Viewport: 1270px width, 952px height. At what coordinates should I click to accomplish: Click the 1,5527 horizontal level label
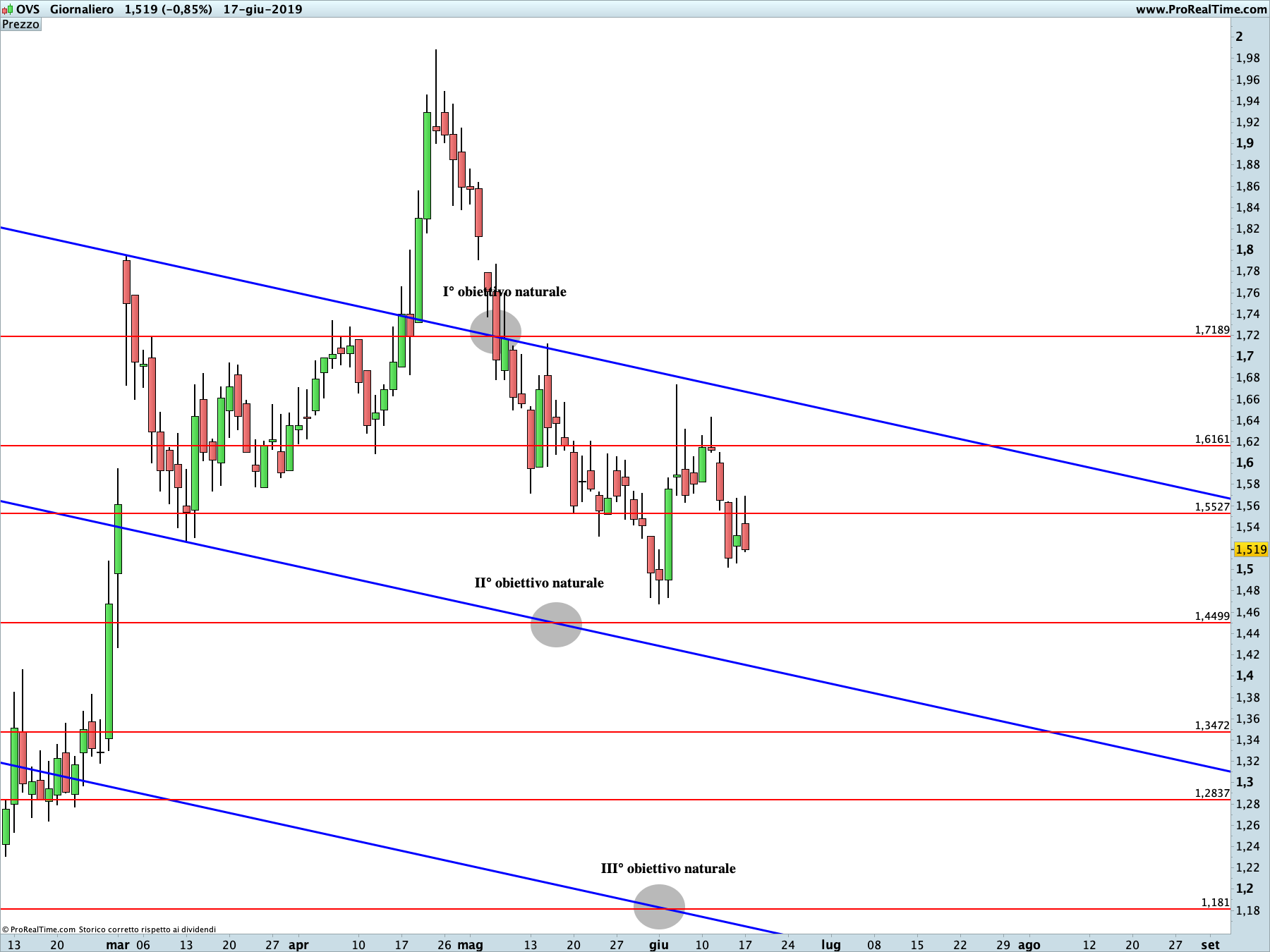click(1212, 507)
